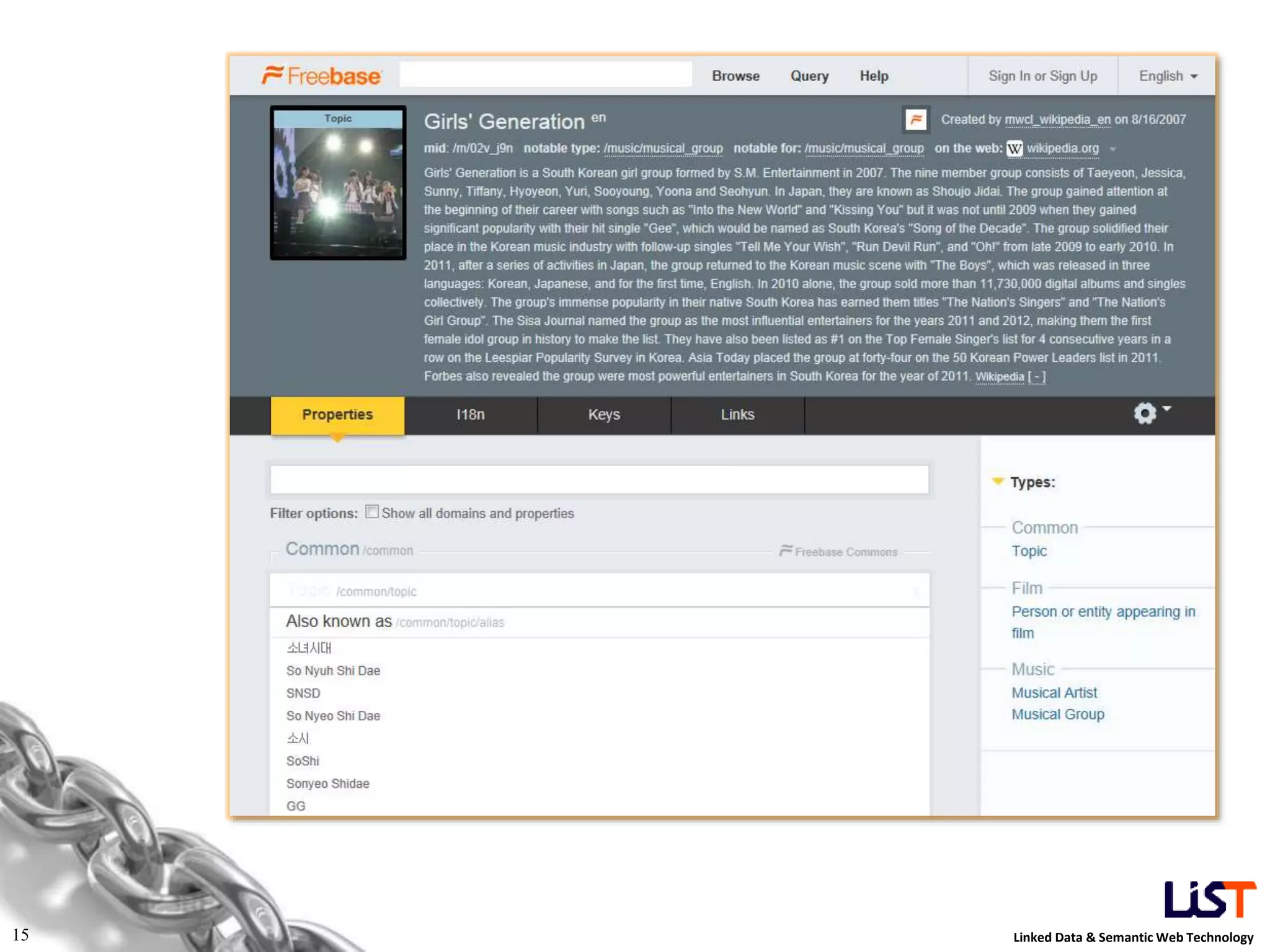The width and height of the screenshot is (1270, 952).
Task: Expand the on the web dropdown arrow
Action: click(1113, 149)
